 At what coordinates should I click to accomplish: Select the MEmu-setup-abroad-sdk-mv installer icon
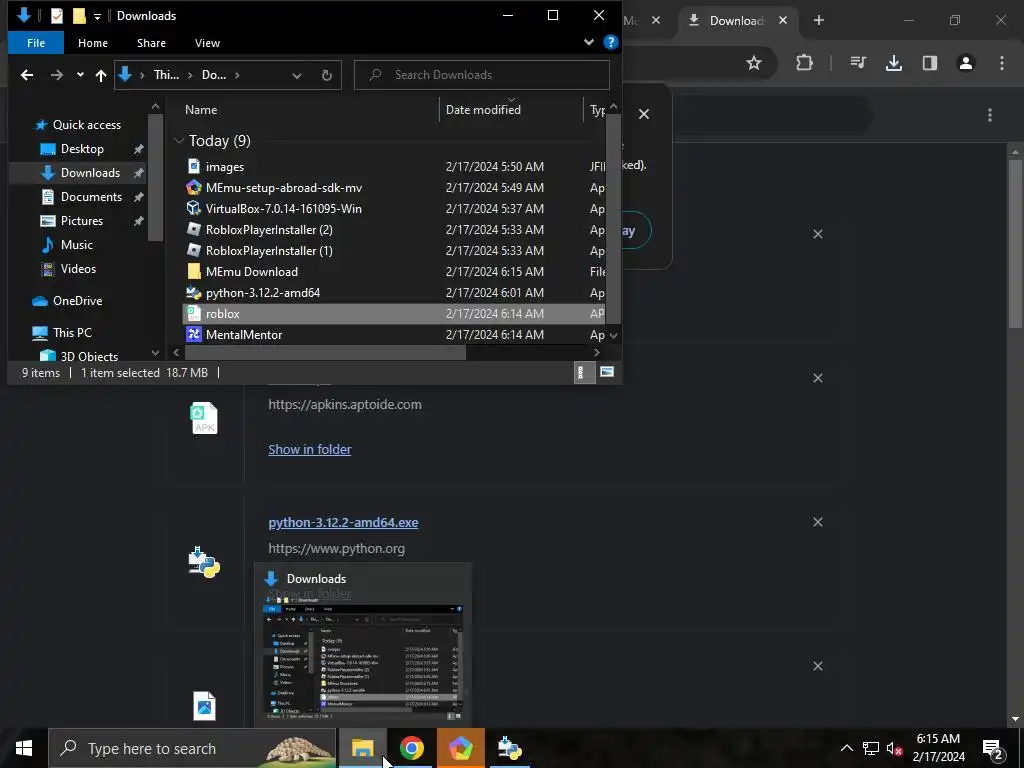coord(194,187)
